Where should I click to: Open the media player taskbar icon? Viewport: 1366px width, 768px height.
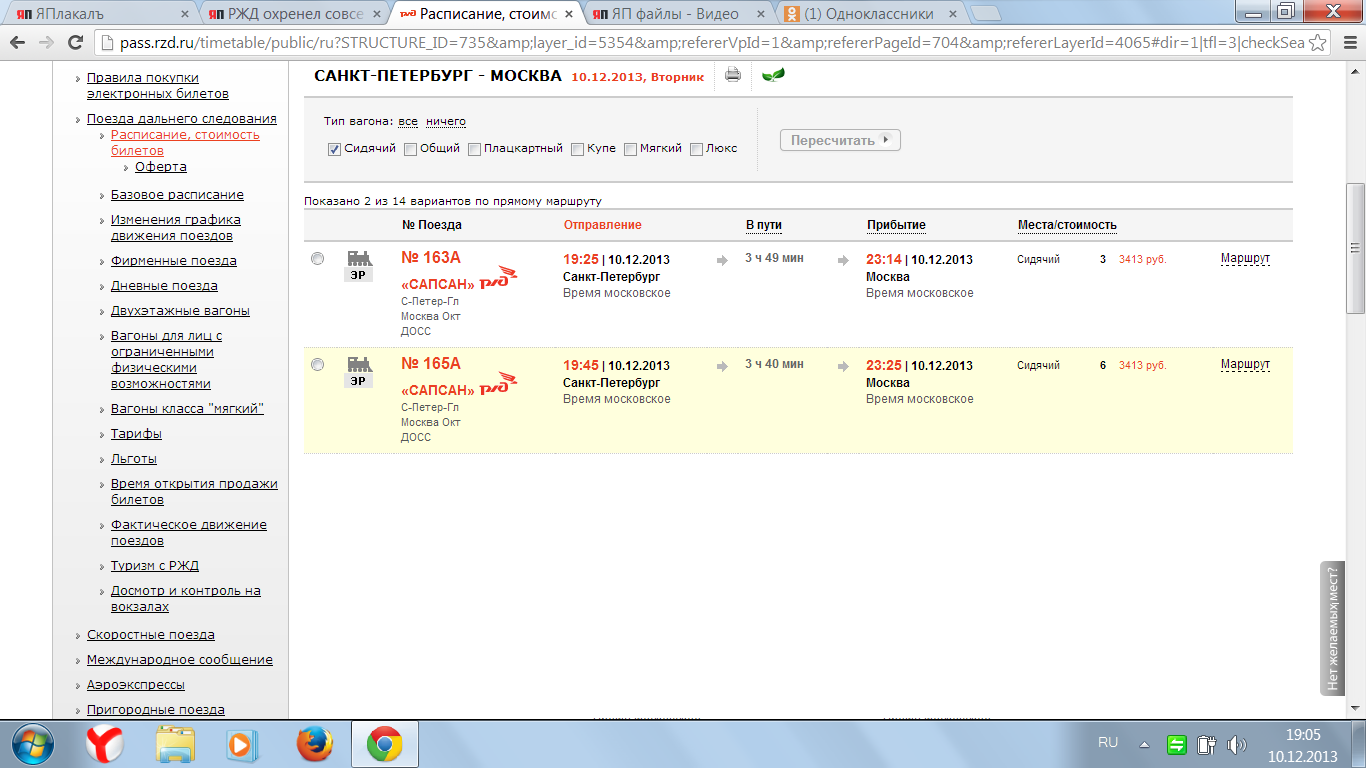(241, 744)
